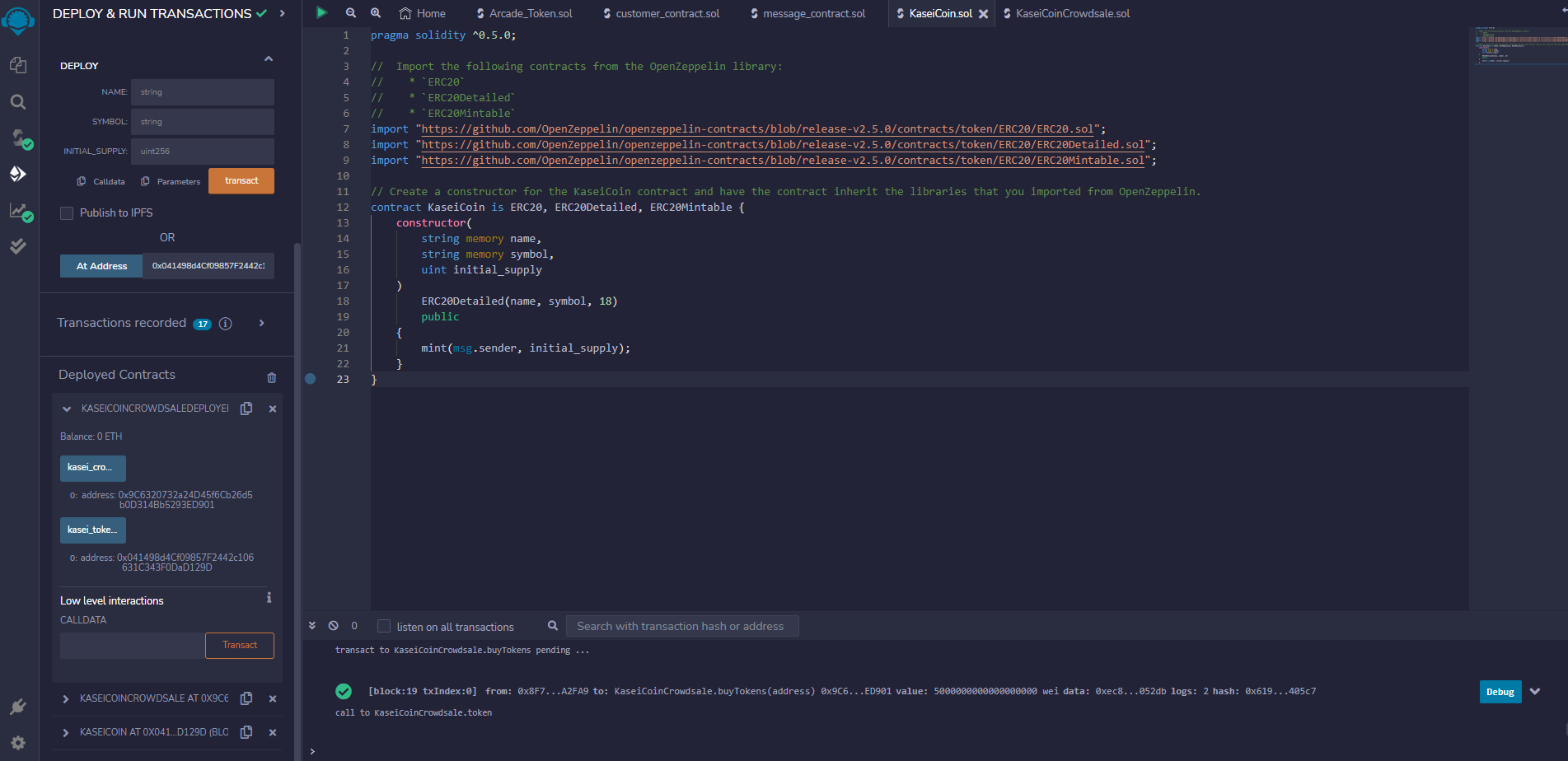1568x761 pixels.
Task: Click the CALLDATA input field
Action: point(133,646)
